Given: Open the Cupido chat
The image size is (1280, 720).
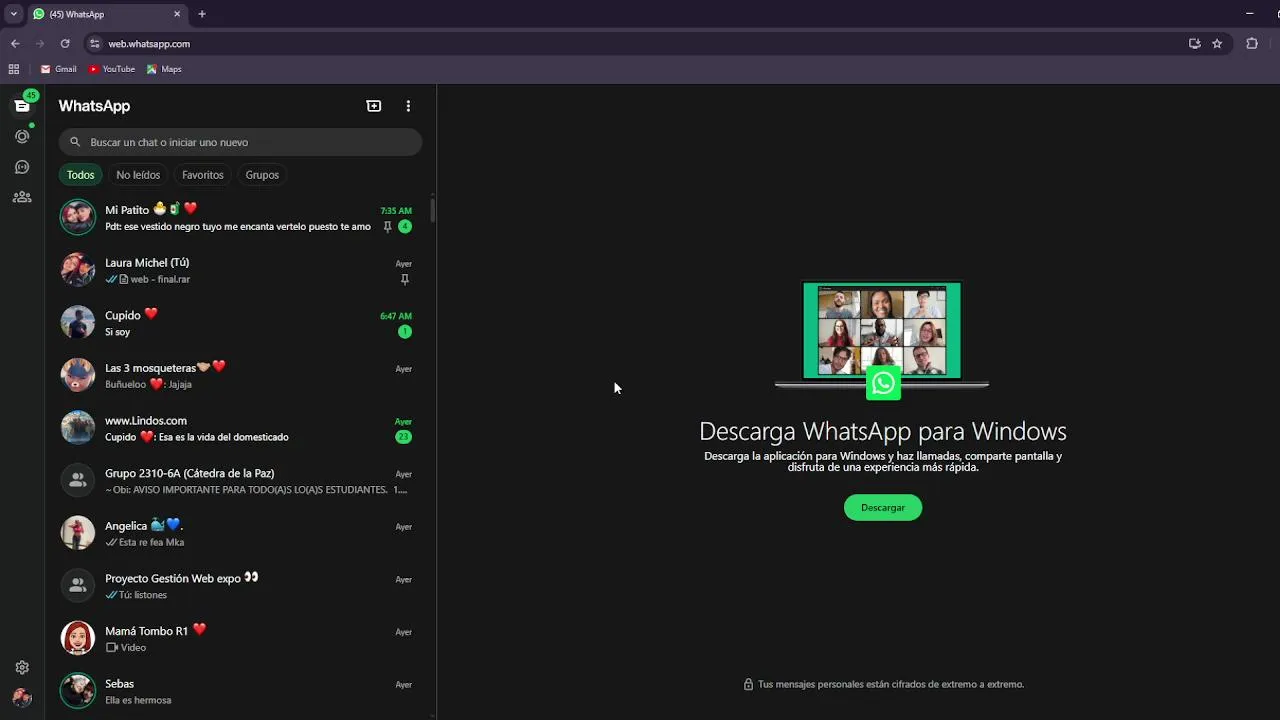Looking at the screenshot, I should 238,322.
